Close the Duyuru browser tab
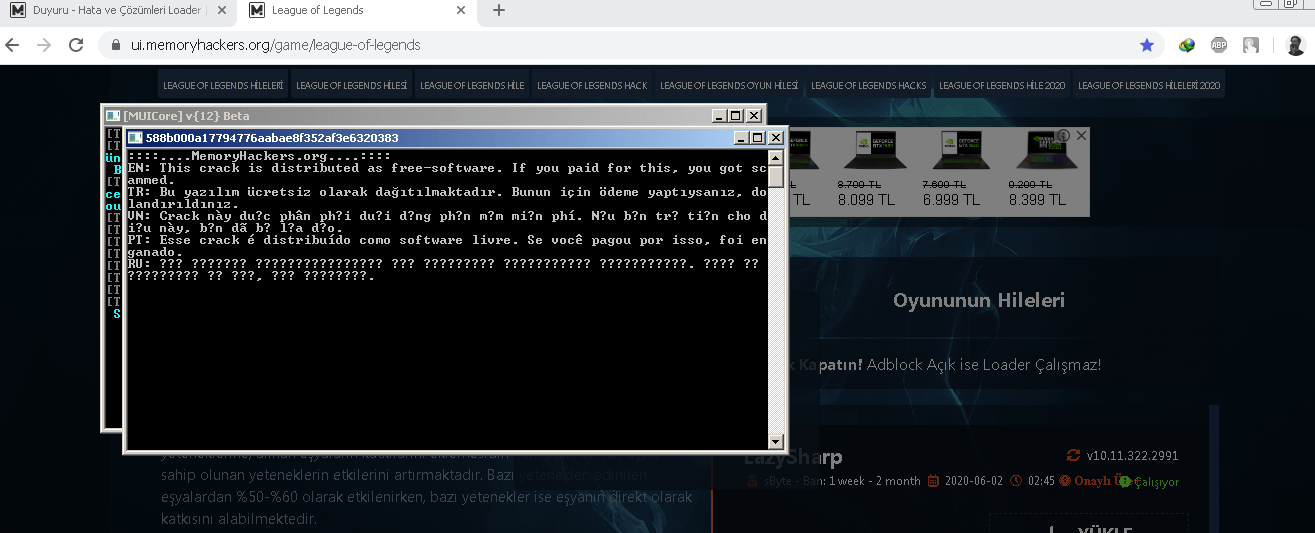This screenshot has width=1315, height=533. 223,11
